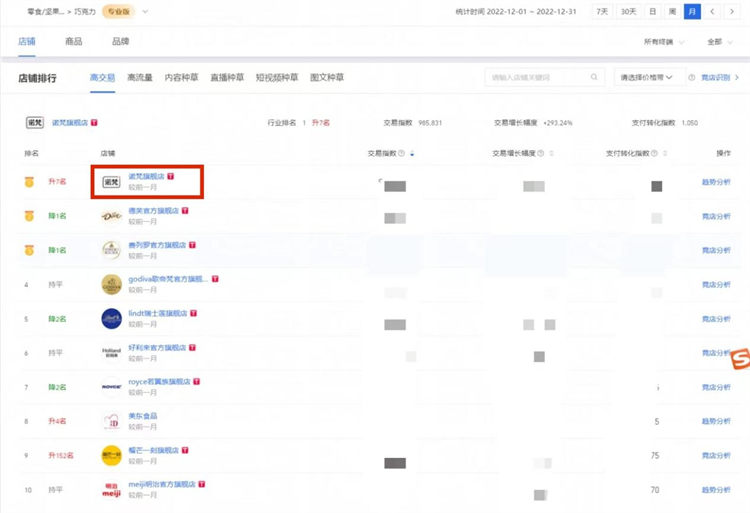The width and height of the screenshot is (750, 513).
Task: Click the Lindt store blue logo
Action: [x=111, y=319]
